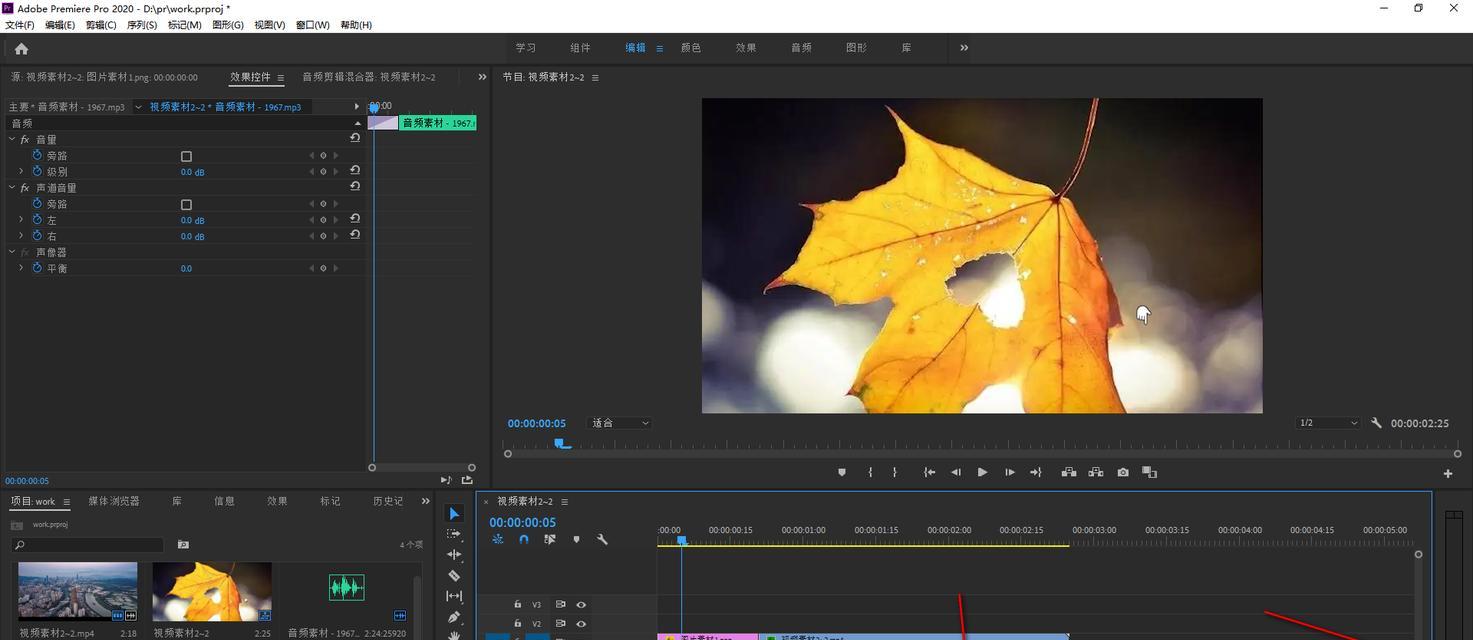
Task: Click the Home icon
Action: tap(21, 48)
